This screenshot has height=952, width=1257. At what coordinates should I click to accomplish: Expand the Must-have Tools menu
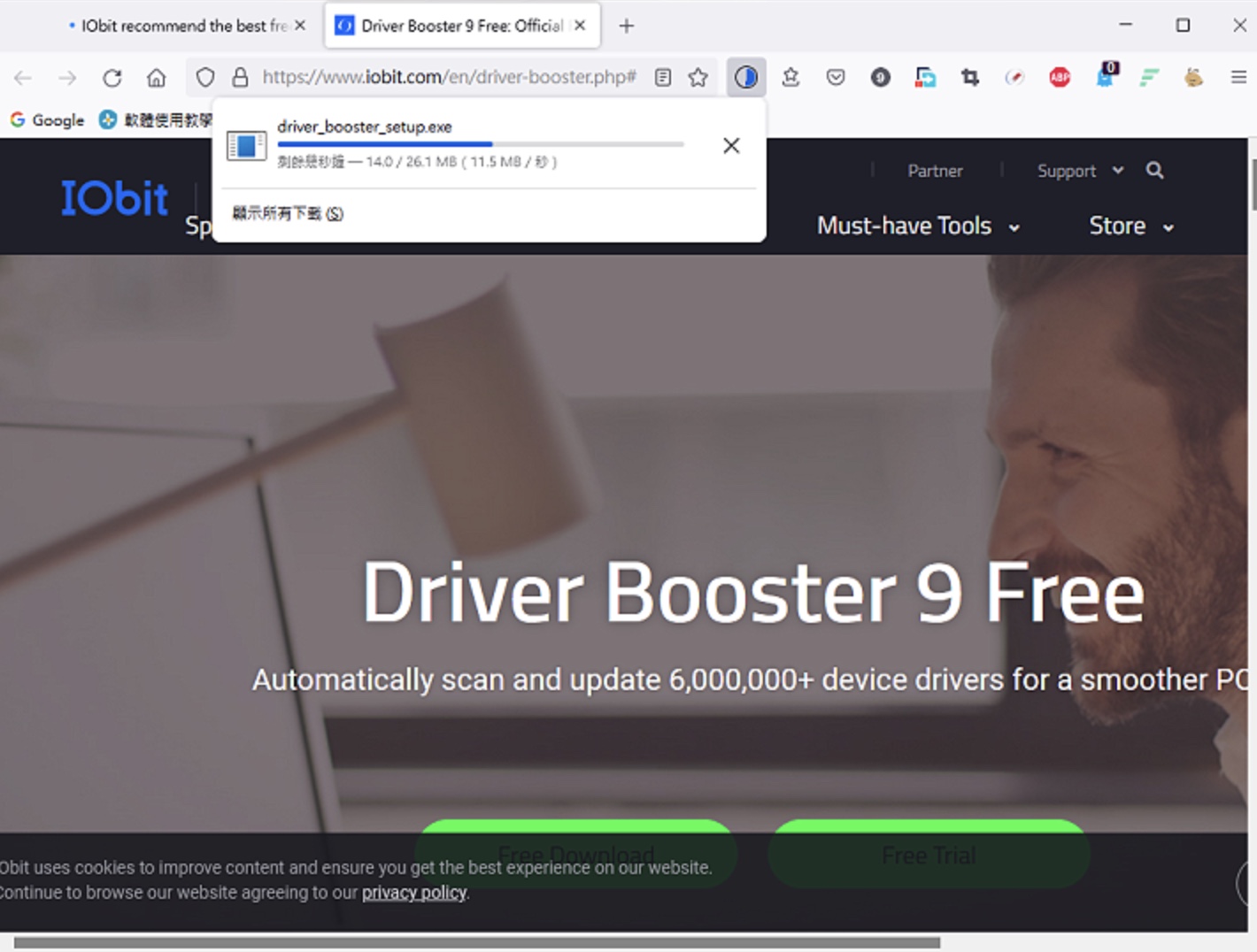[x=919, y=226]
